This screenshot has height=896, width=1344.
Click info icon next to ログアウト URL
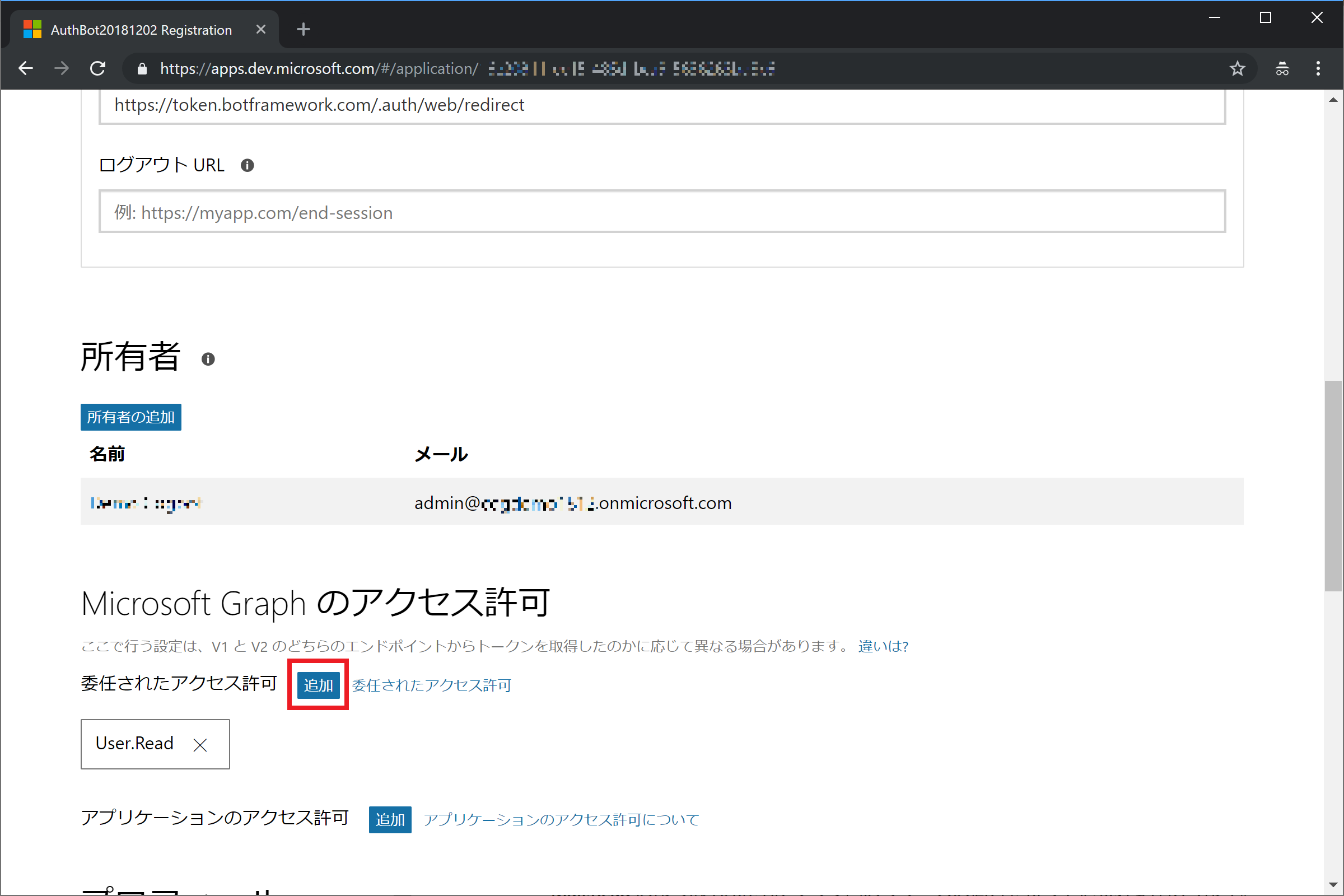click(247, 165)
